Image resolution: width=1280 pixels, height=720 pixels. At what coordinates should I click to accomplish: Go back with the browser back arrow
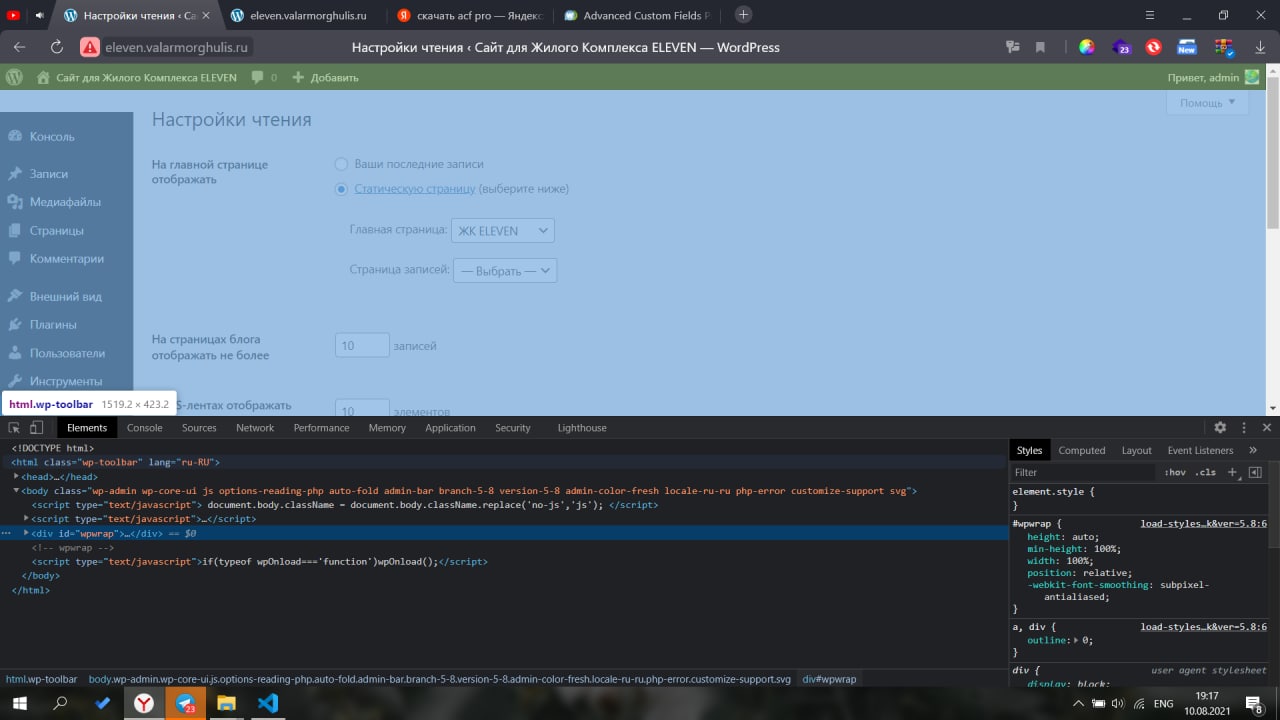click(19, 47)
